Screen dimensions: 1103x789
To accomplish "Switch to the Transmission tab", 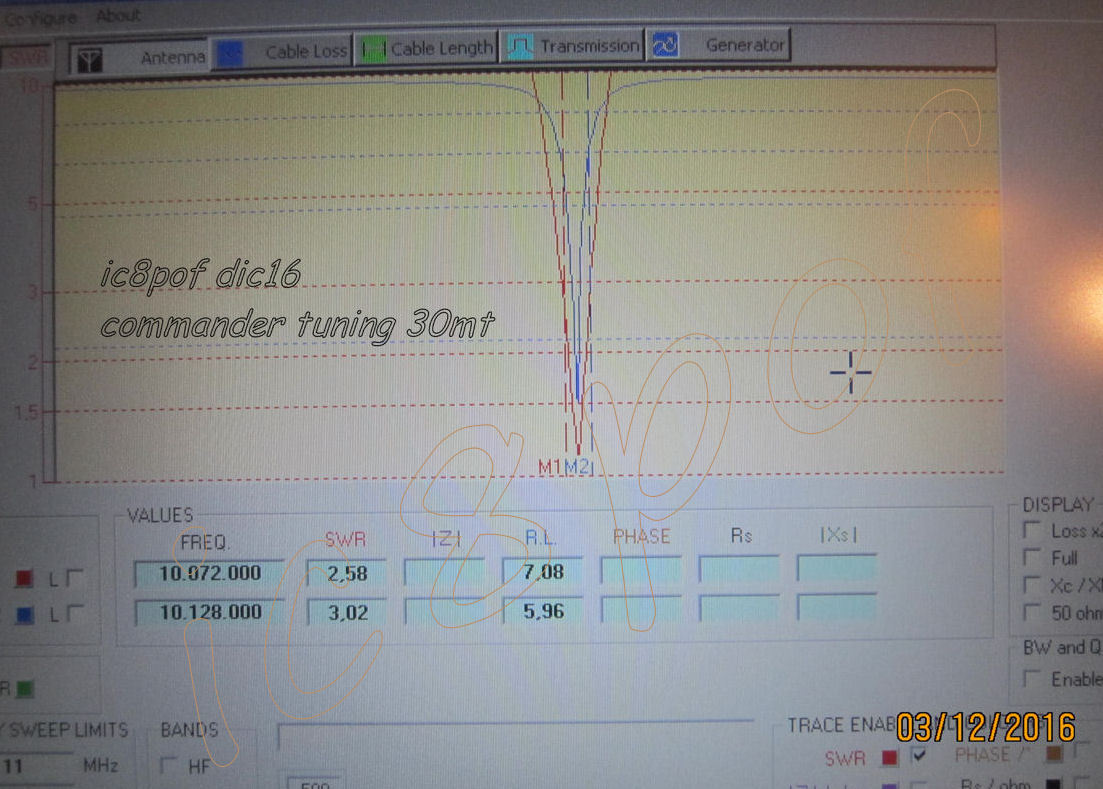I will point(573,46).
